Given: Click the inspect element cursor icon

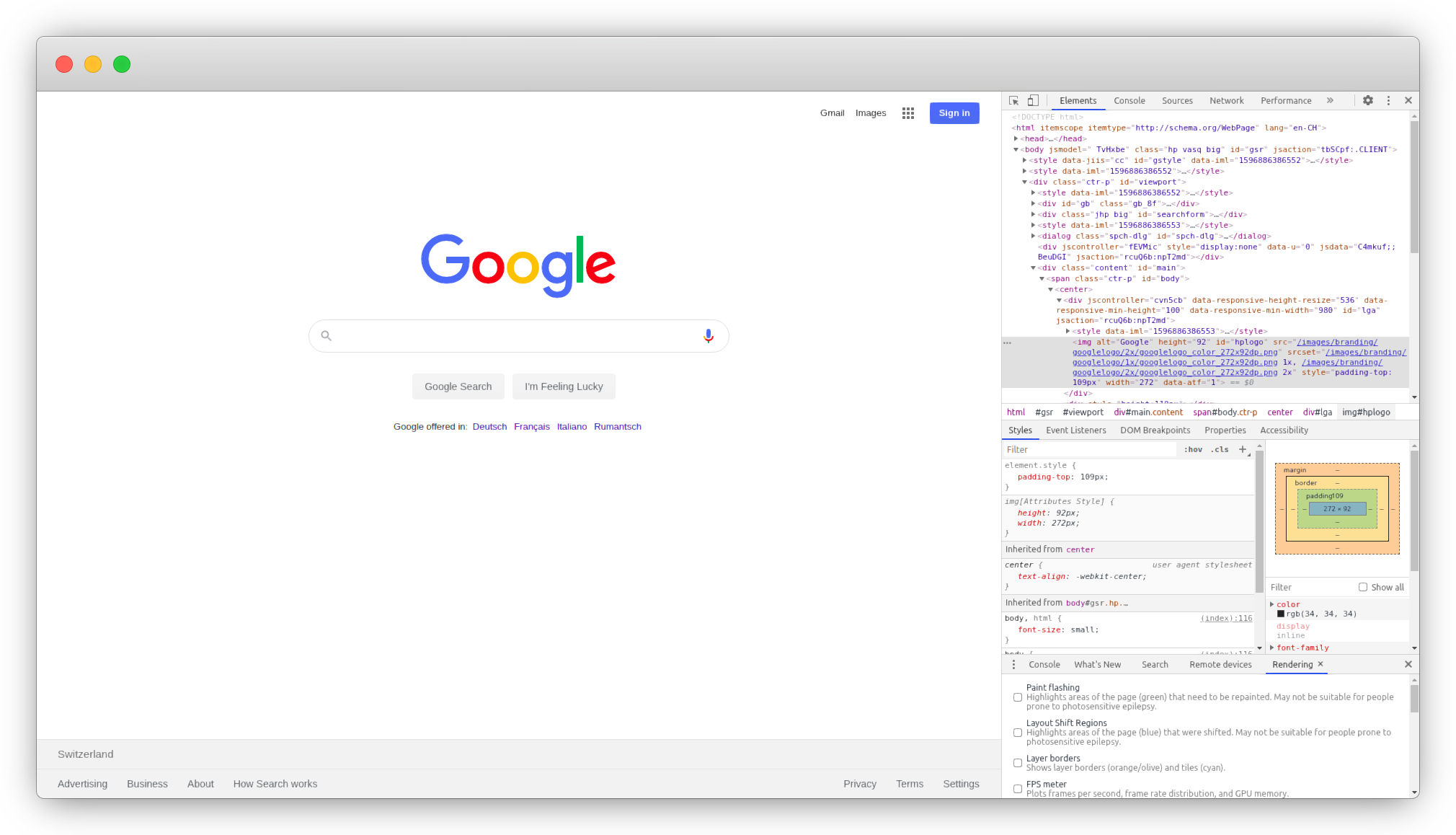Looking at the screenshot, I should (1013, 100).
